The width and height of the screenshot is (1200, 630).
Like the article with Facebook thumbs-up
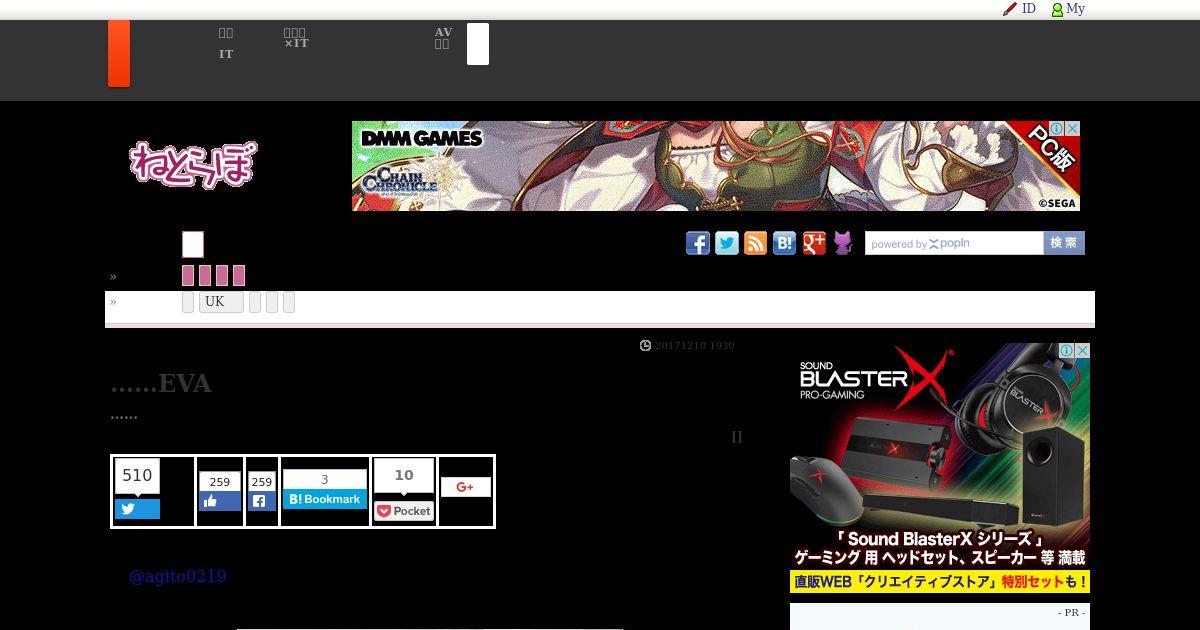pos(220,502)
